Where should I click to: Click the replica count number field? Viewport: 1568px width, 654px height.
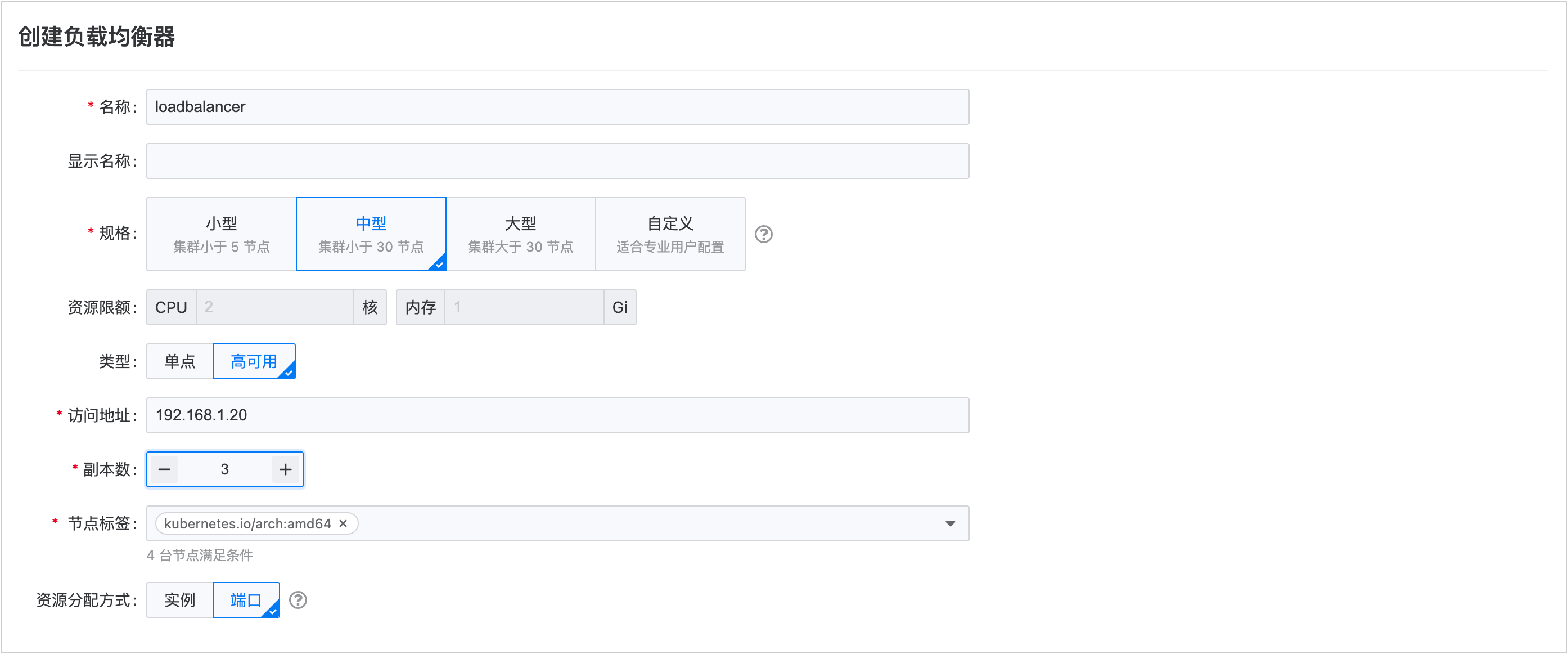(224, 469)
